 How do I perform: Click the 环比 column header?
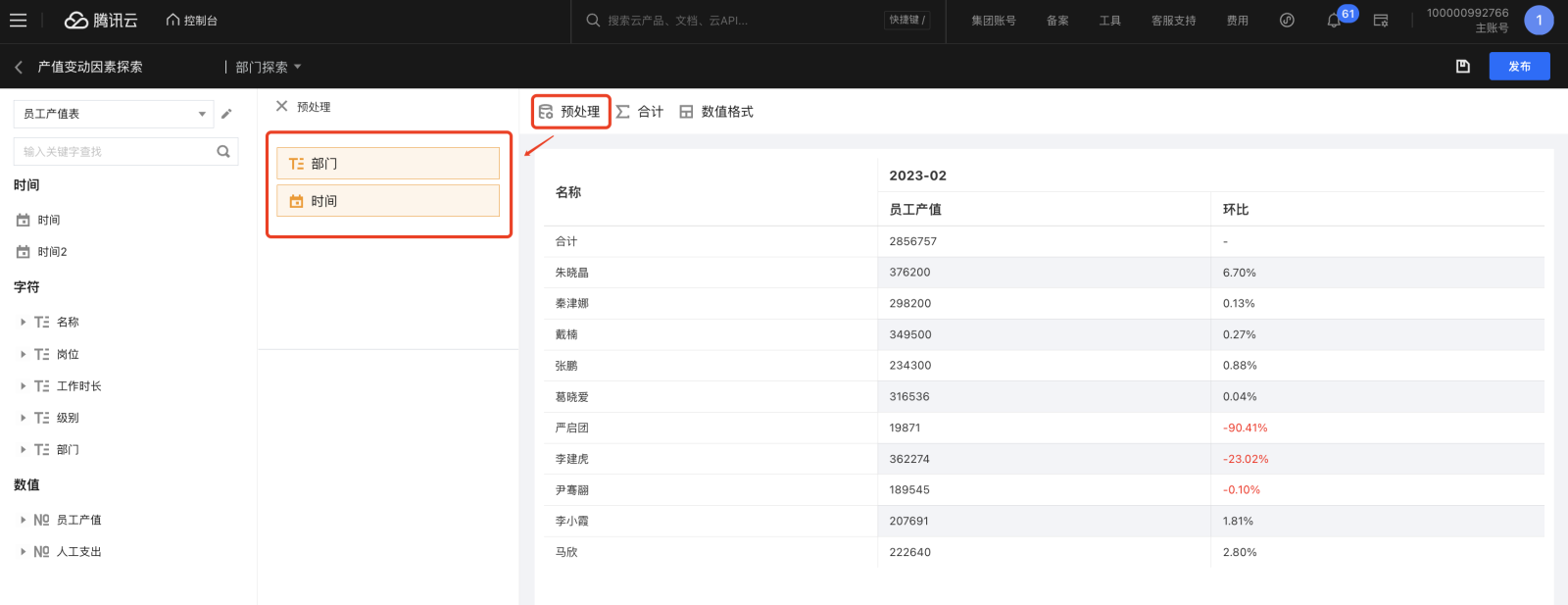click(1236, 209)
